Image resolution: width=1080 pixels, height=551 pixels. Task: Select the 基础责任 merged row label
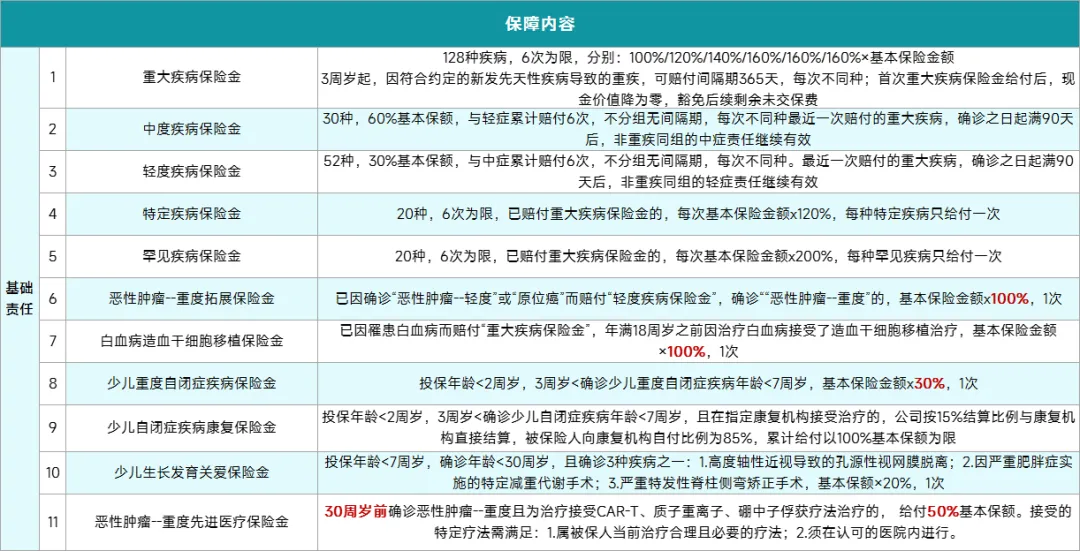click(x=18, y=298)
